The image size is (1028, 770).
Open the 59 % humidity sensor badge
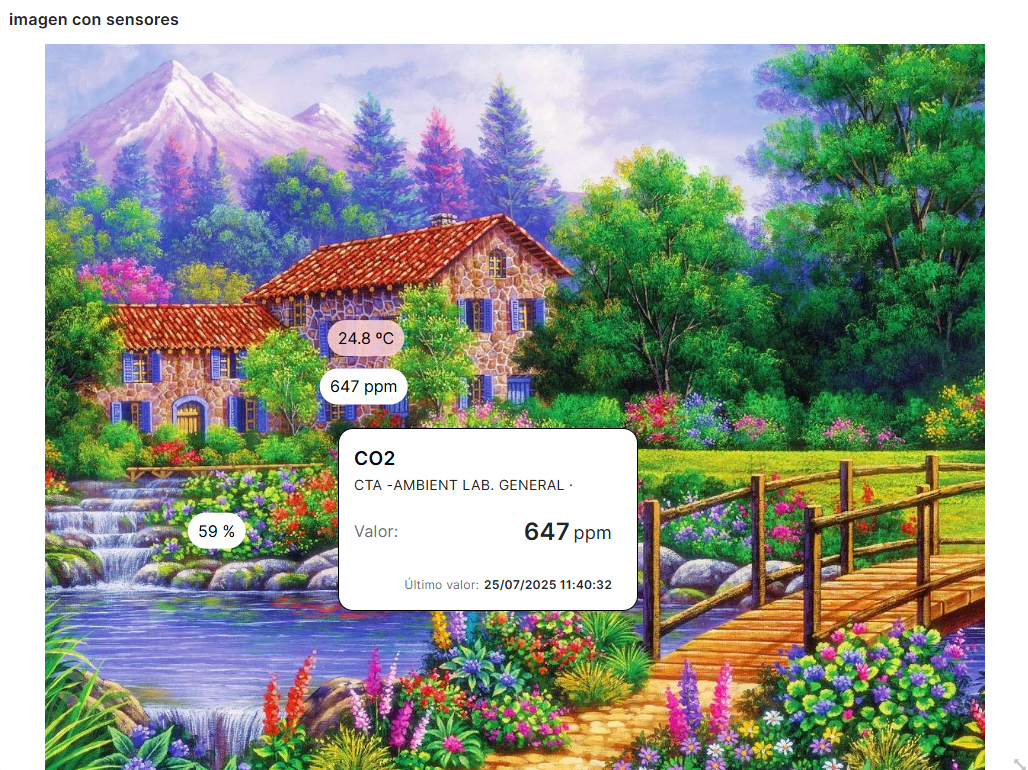pos(216,531)
